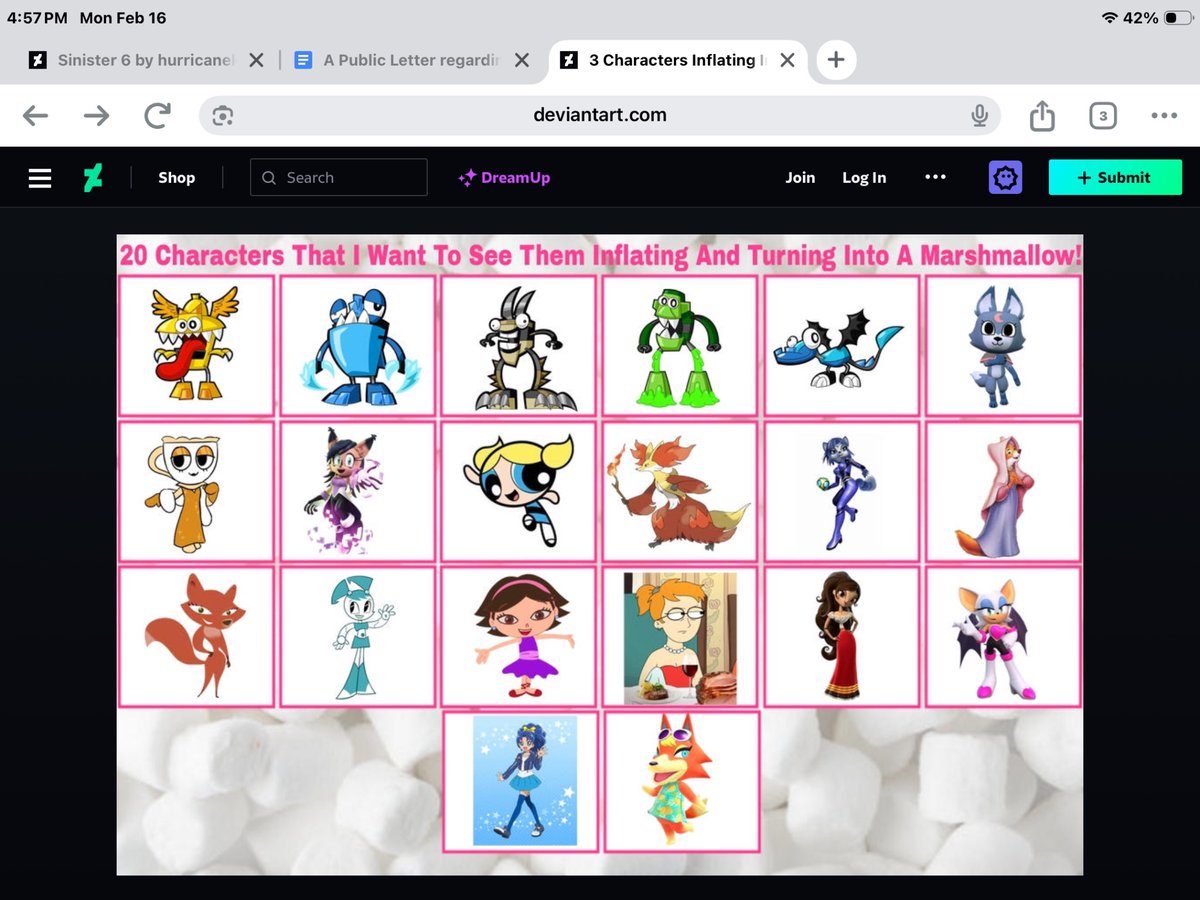
Task: Click the gray wolf character thumbnail
Action: [1003, 345]
